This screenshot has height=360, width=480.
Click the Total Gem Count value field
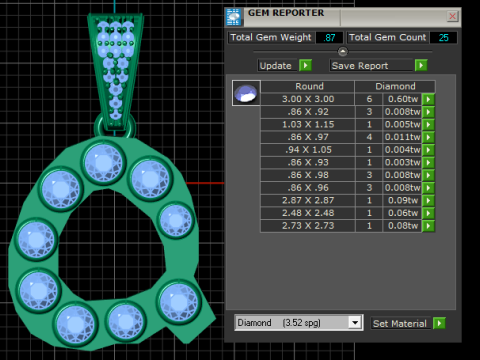pos(443,37)
